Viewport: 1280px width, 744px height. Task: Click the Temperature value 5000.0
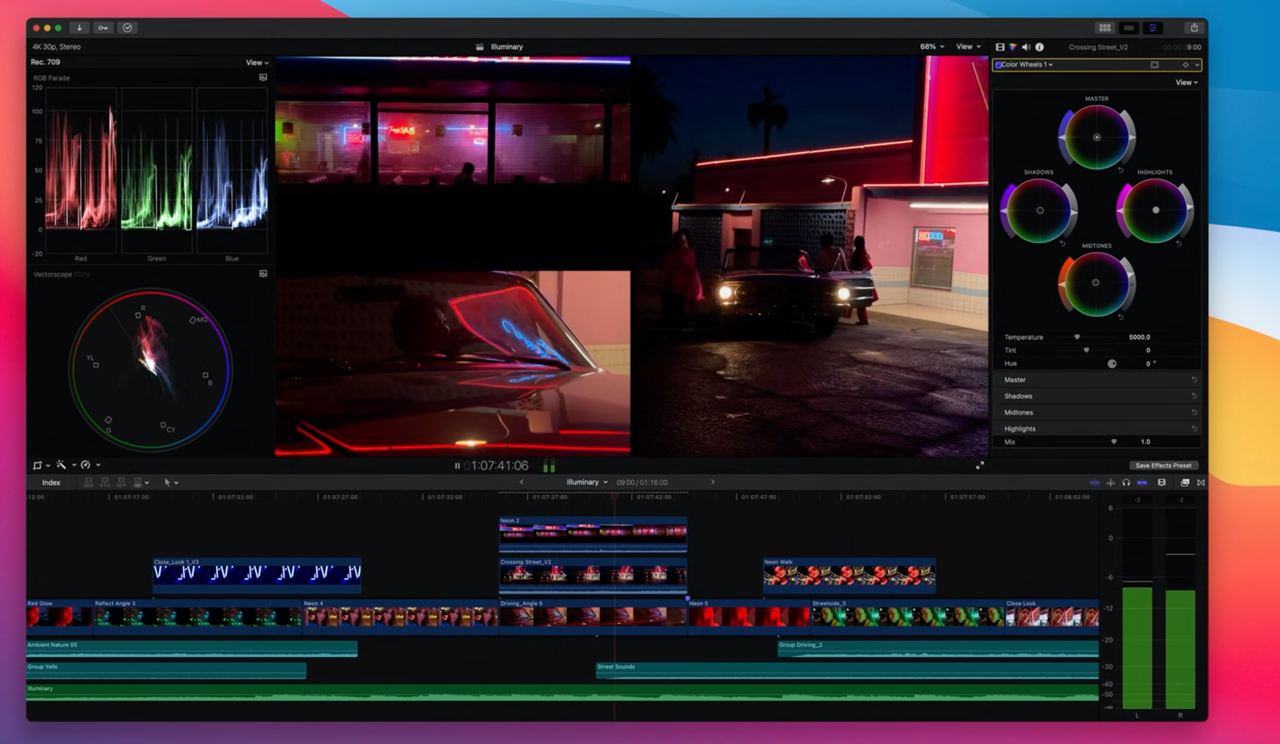point(1138,337)
